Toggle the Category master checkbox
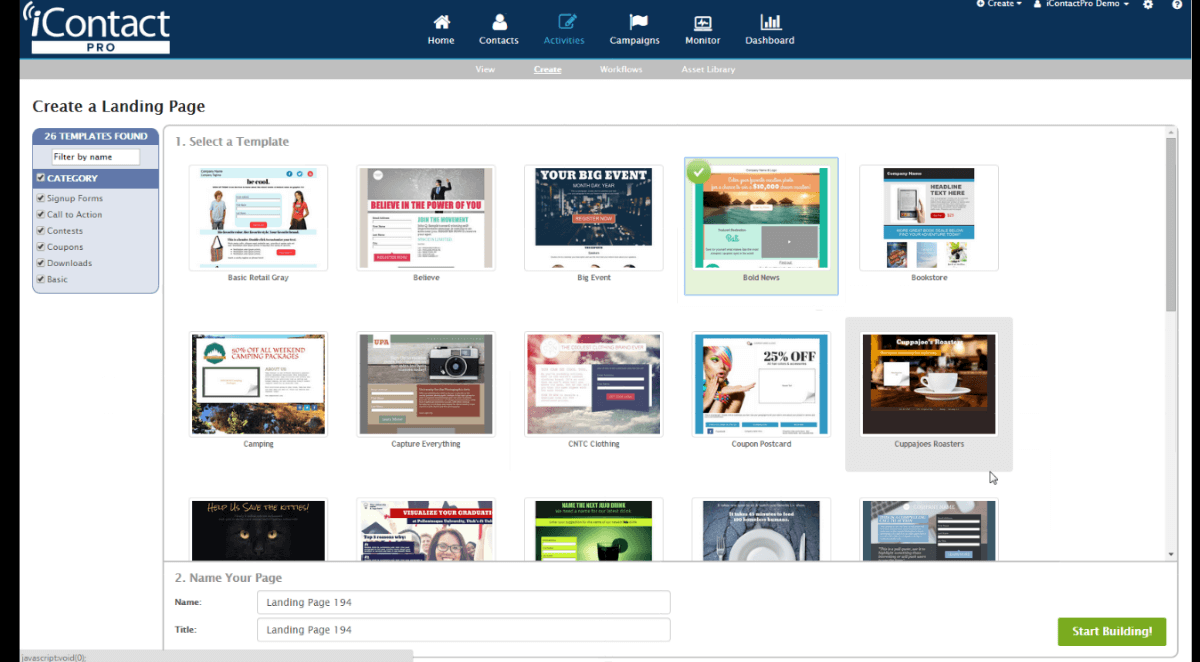Image resolution: width=1200 pixels, height=662 pixels. point(42,178)
